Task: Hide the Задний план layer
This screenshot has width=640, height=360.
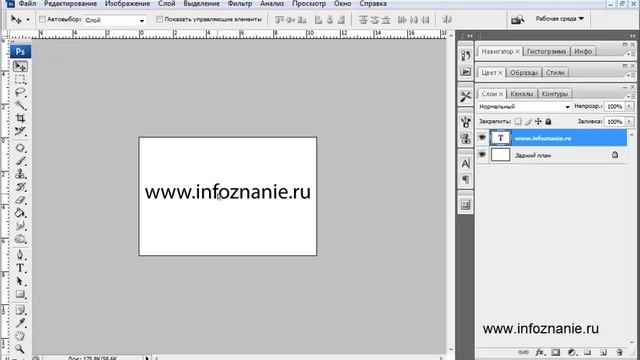Action: pos(482,155)
